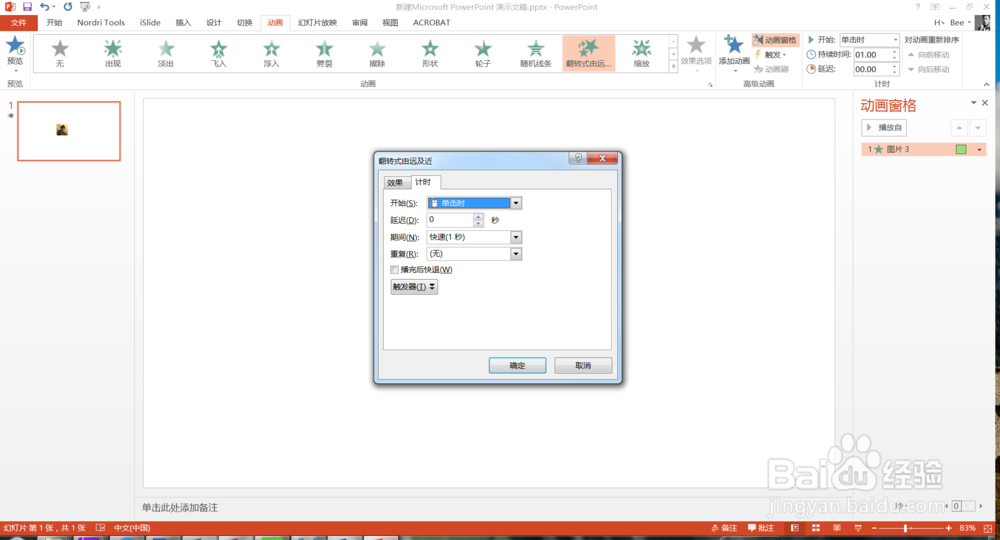
Task: Switch to the 开始 home tab
Action: click(54, 22)
